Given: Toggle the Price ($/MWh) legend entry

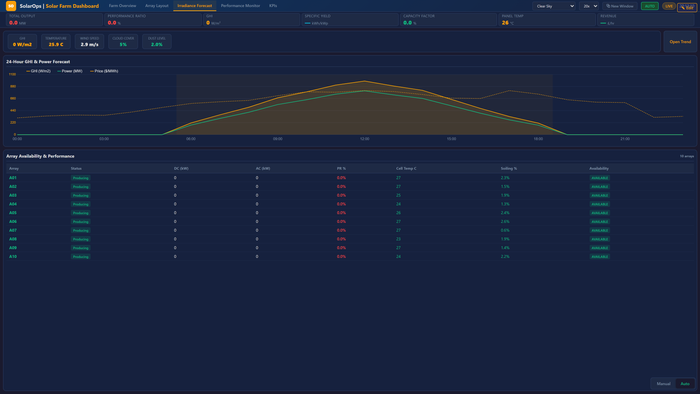Looking at the screenshot, I should pyautogui.click(x=104, y=71).
